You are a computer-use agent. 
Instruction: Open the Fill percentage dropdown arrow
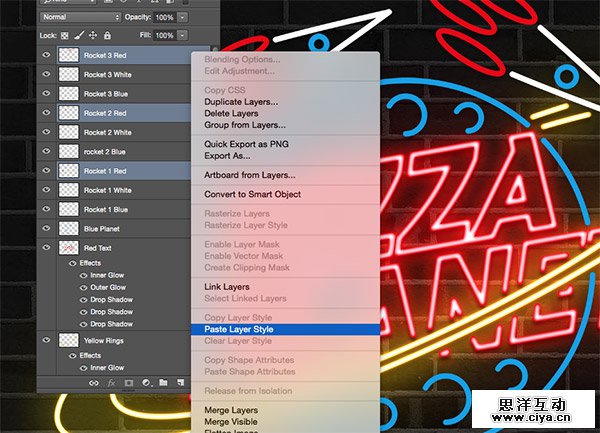[x=182, y=35]
